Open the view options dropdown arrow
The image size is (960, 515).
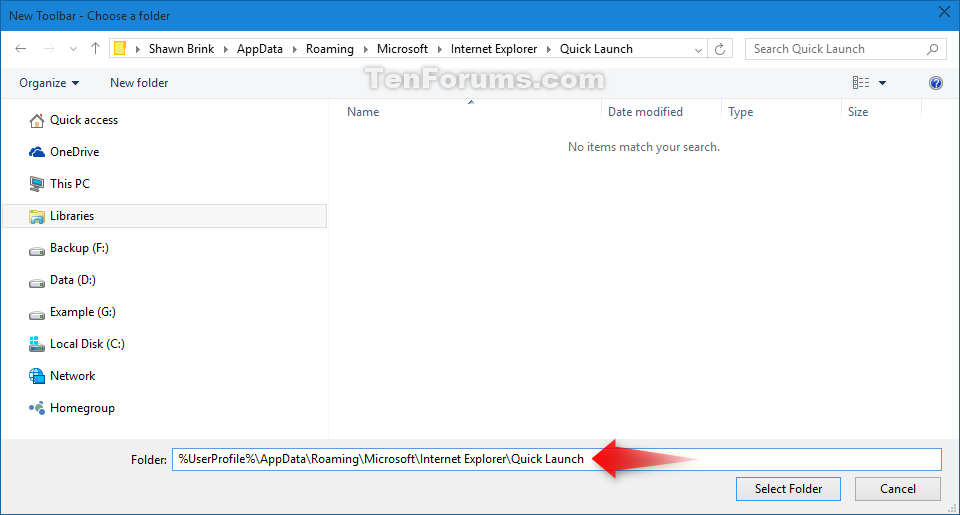coord(882,83)
